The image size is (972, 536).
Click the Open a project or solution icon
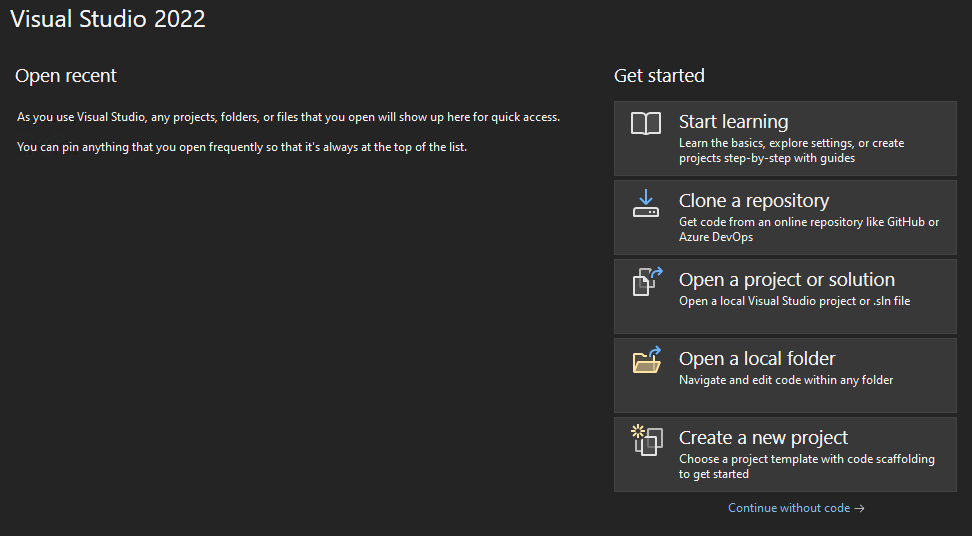(x=647, y=282)
